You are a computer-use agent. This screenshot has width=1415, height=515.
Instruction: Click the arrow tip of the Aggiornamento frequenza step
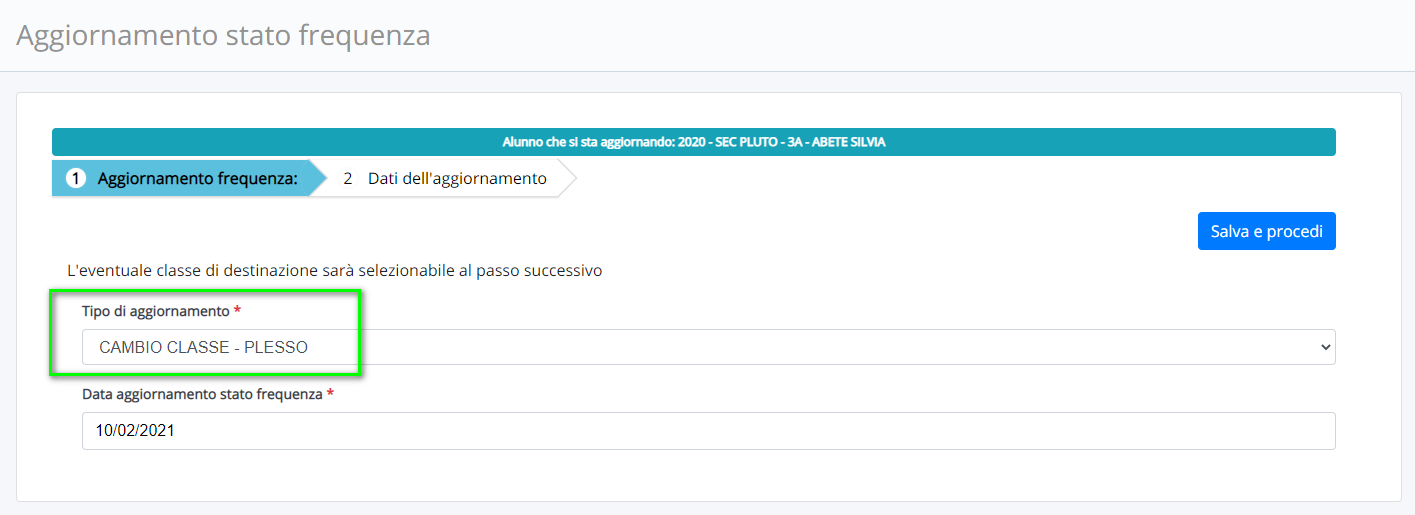(318, 179)
